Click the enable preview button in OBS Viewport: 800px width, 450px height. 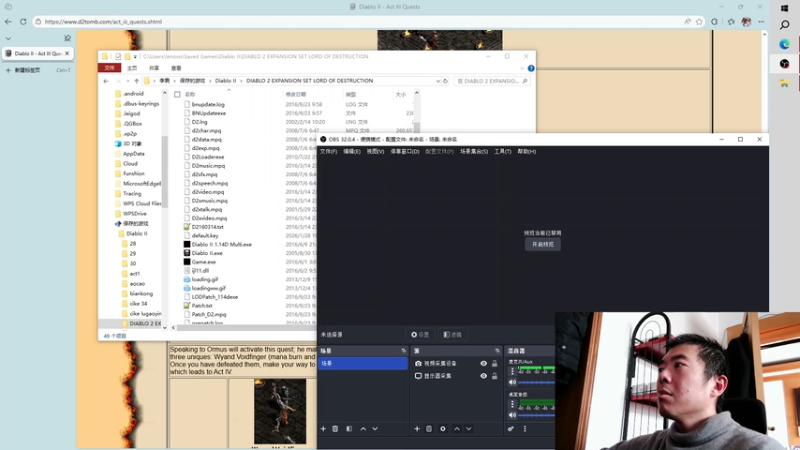click(x=543, y=244)
